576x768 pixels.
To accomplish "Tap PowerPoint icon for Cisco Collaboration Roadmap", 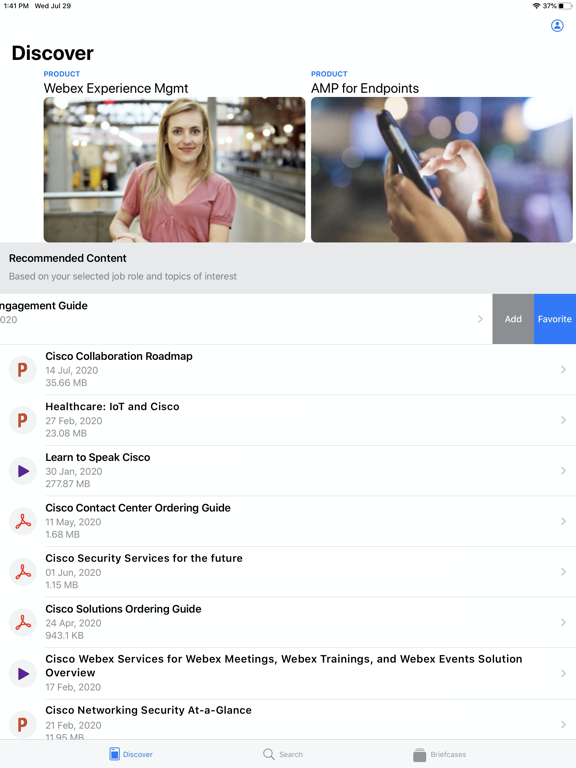I will [x=23, y=370].
